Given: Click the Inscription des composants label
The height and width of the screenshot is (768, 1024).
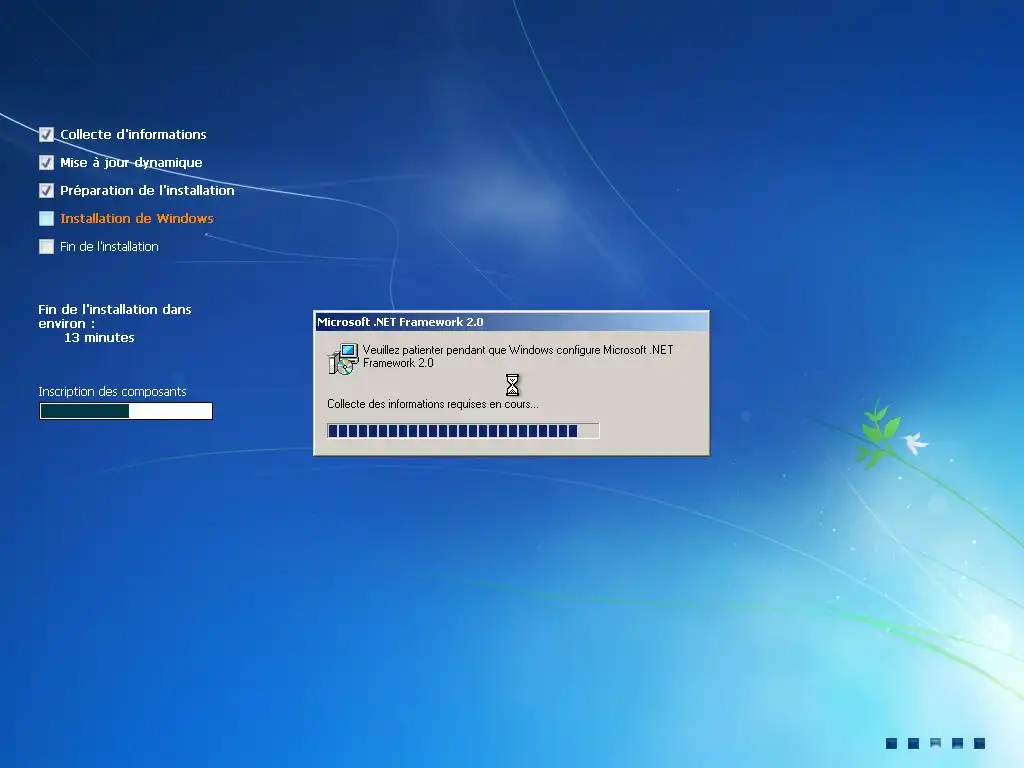Looking at the screenshot, I should (x=112, y=391).
